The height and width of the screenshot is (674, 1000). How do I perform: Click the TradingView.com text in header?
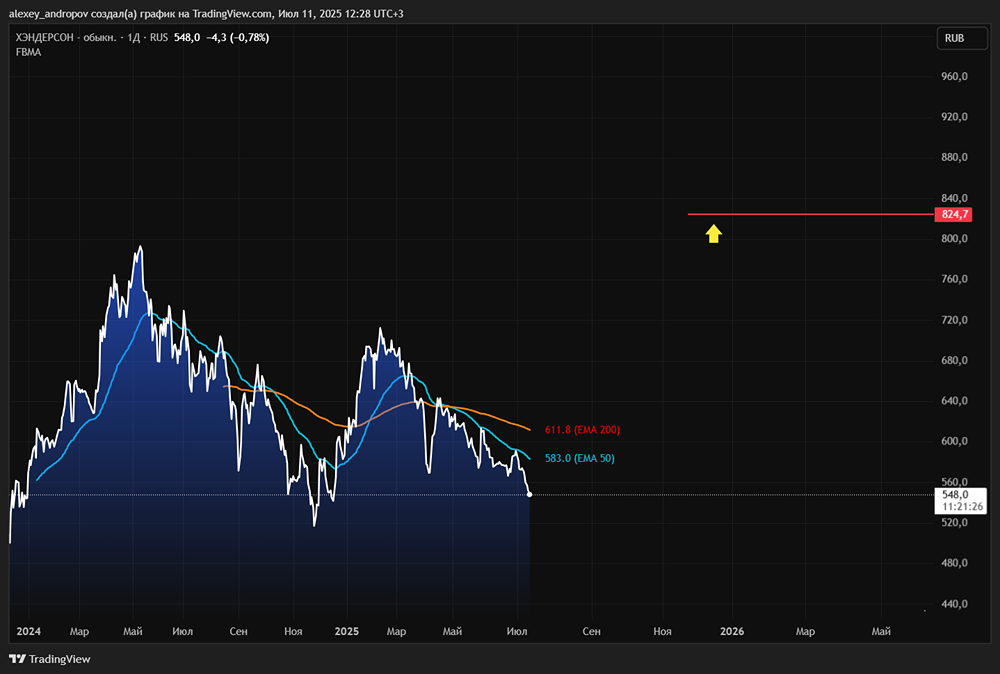232,13
